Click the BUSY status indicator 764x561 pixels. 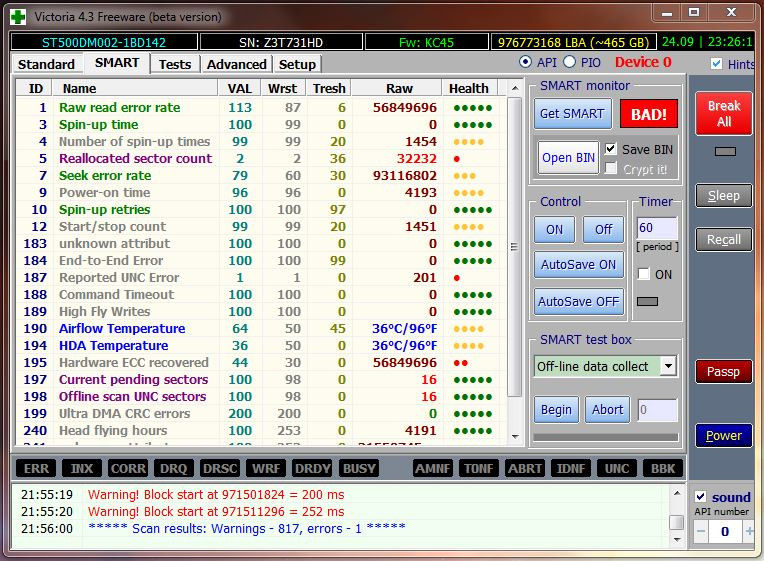(359, 468)
